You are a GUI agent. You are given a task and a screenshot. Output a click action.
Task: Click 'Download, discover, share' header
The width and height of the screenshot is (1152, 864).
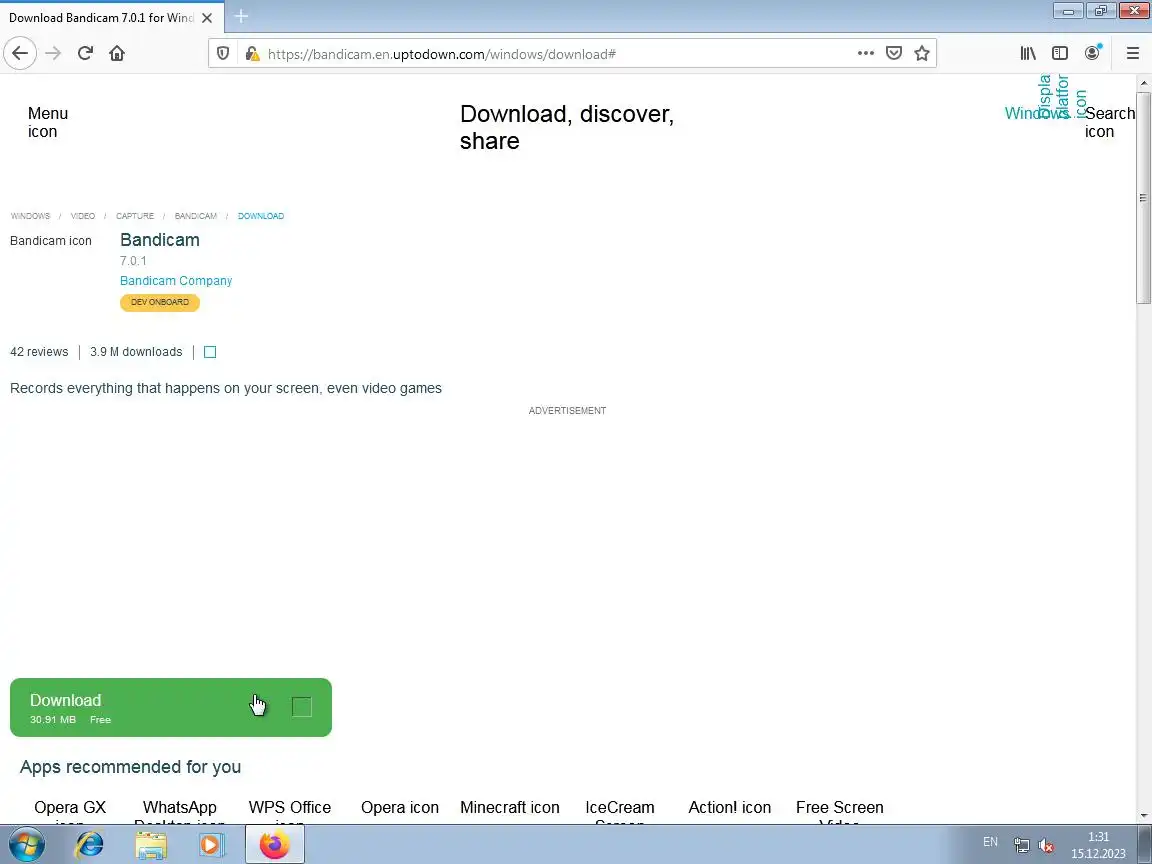pos(566,127)
